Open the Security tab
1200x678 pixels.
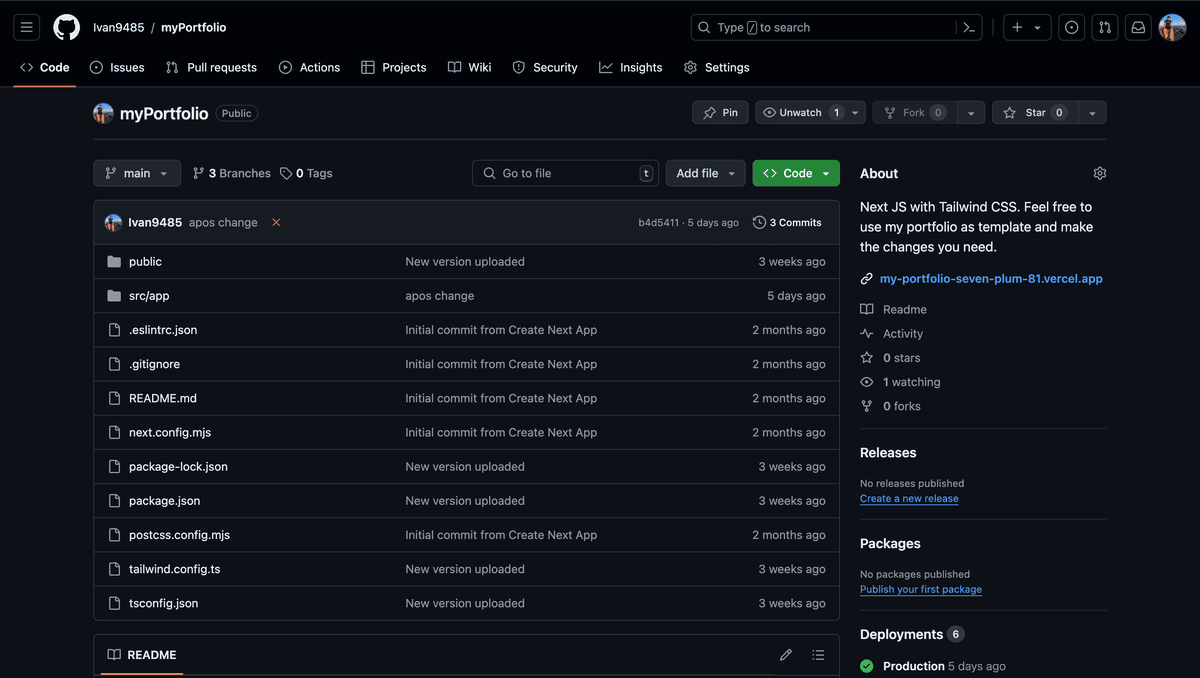[x=545, y=67]
